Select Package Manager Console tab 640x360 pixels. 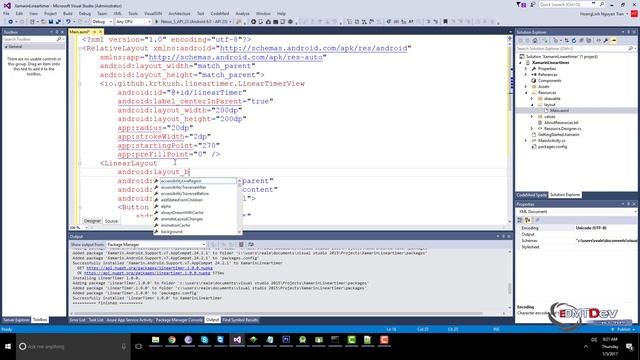(179, 320)
